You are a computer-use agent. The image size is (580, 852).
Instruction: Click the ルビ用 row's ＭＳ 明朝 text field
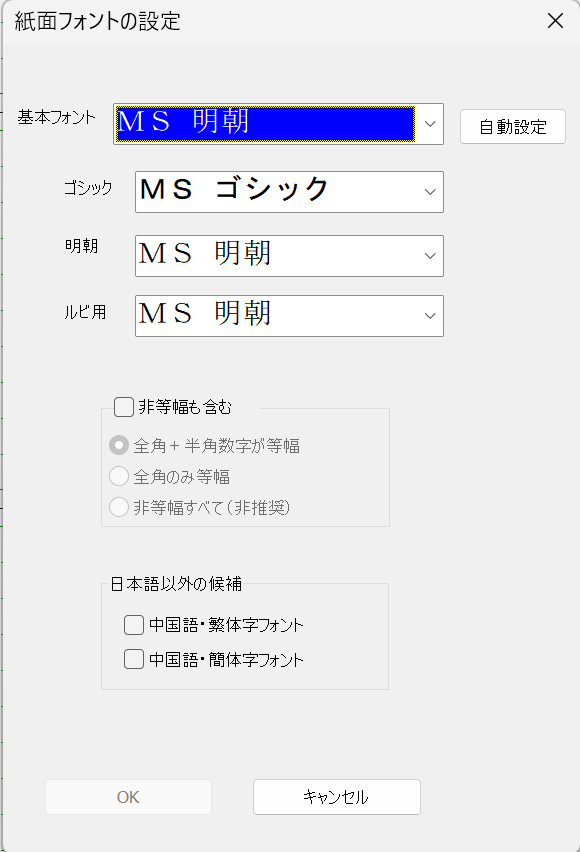tap(277, 316)
